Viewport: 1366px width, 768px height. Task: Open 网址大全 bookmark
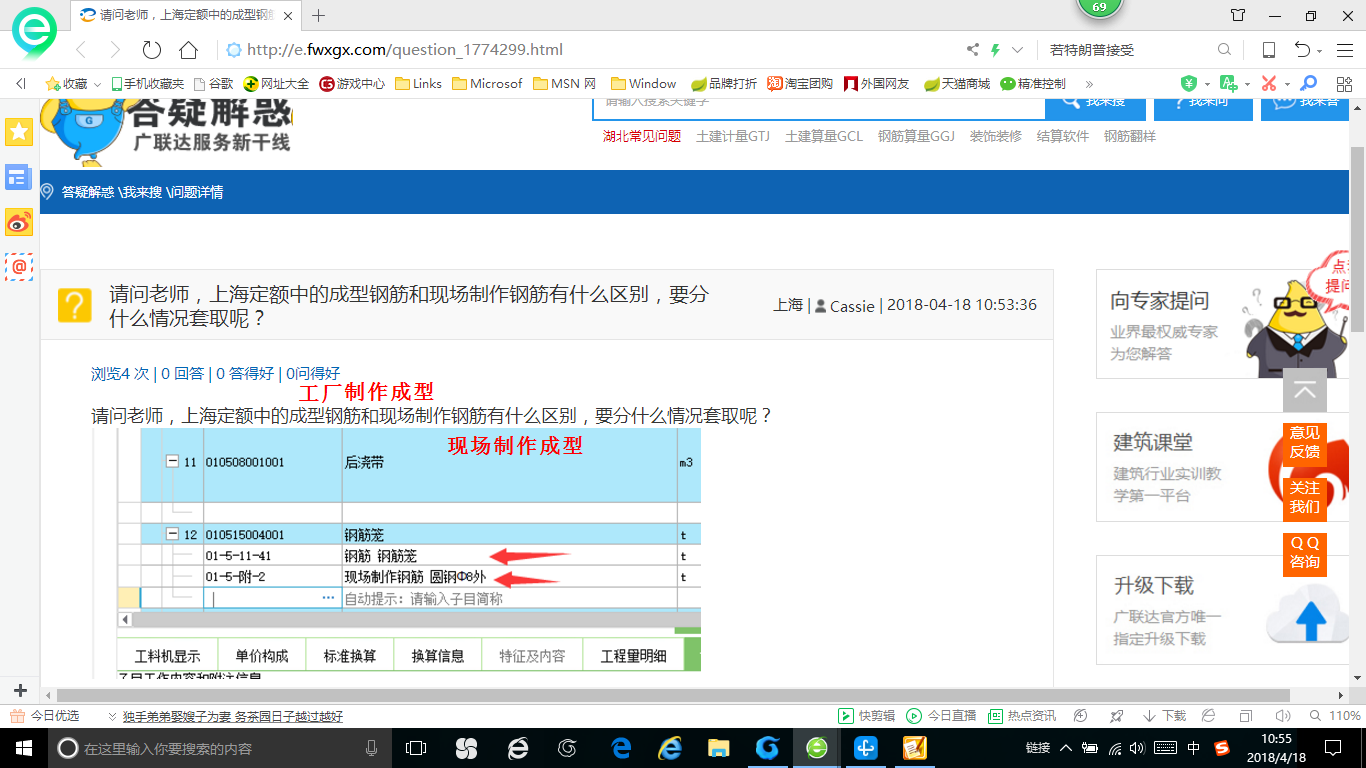(277, 84)
